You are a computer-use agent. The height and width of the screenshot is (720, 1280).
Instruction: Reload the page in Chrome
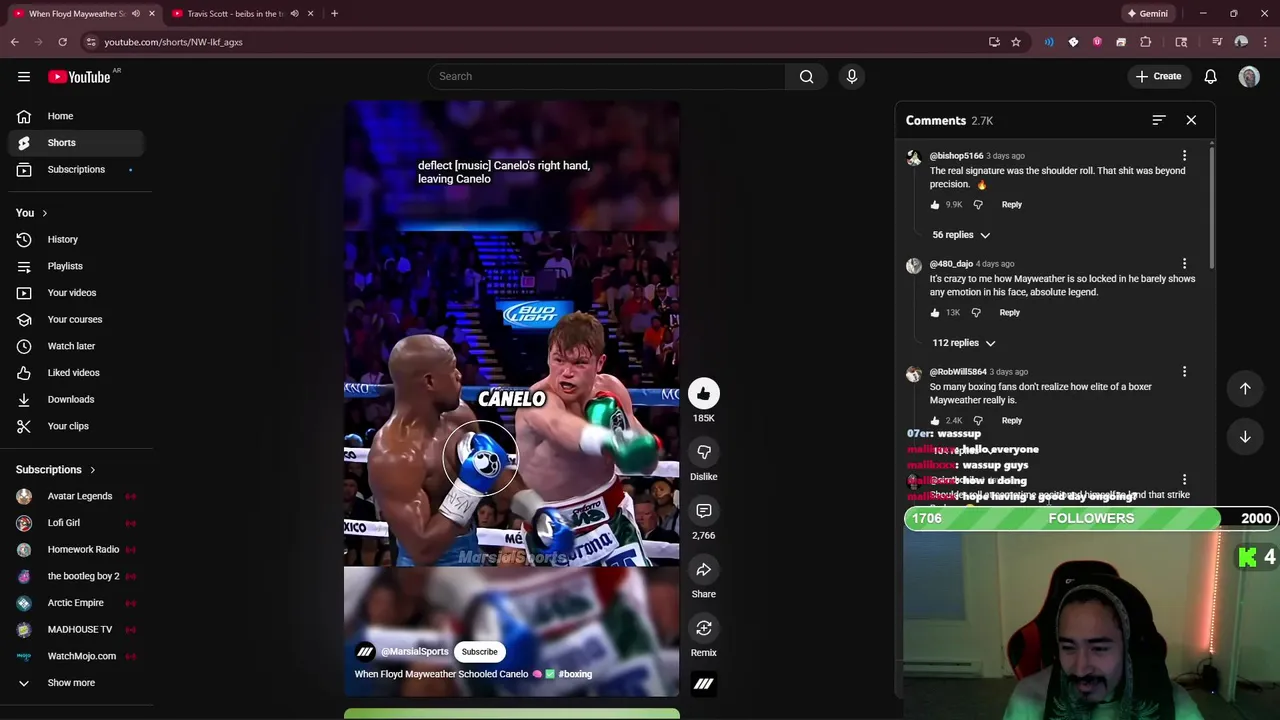[x=62, y=42]
